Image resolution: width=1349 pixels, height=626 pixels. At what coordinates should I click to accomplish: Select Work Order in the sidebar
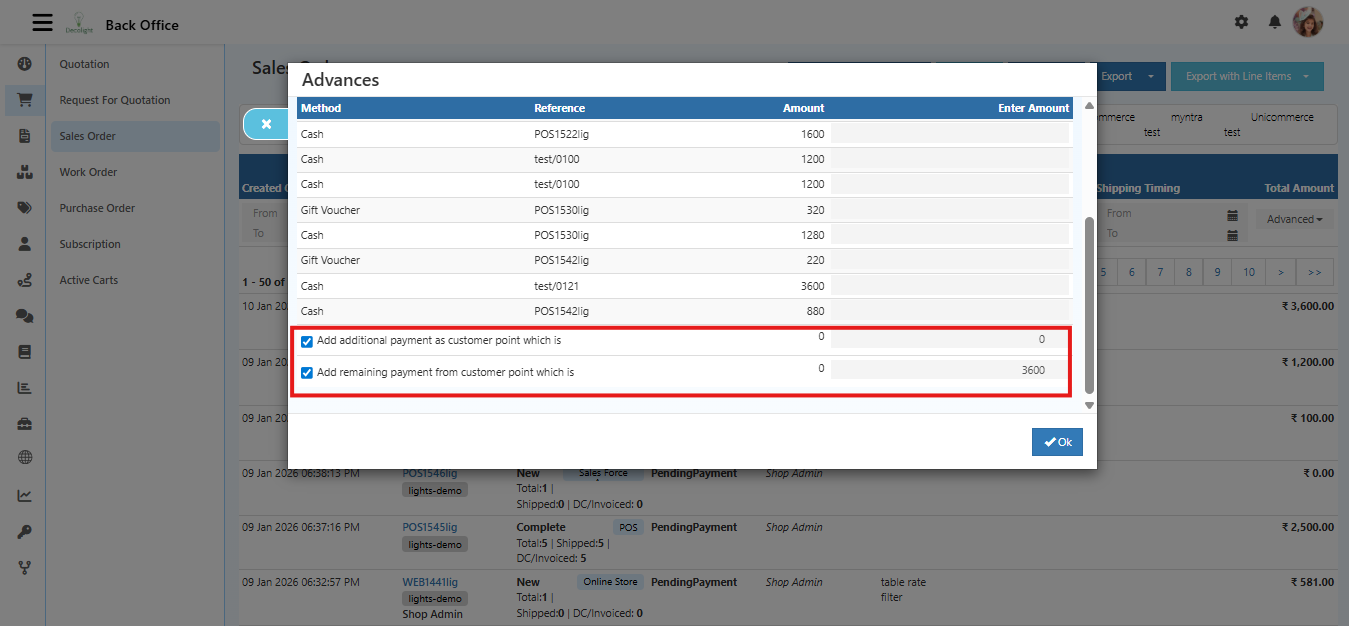coord(88,172)
